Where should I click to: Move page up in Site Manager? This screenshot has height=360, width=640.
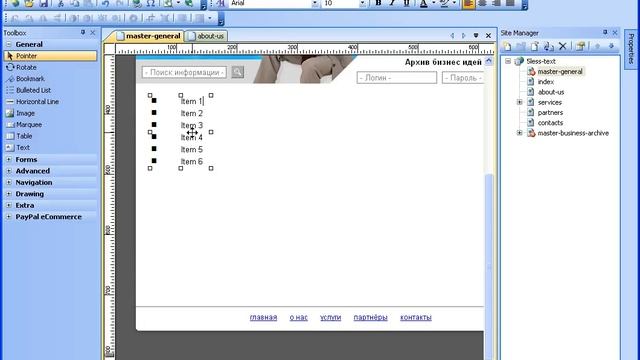click(x=598, y=46)
